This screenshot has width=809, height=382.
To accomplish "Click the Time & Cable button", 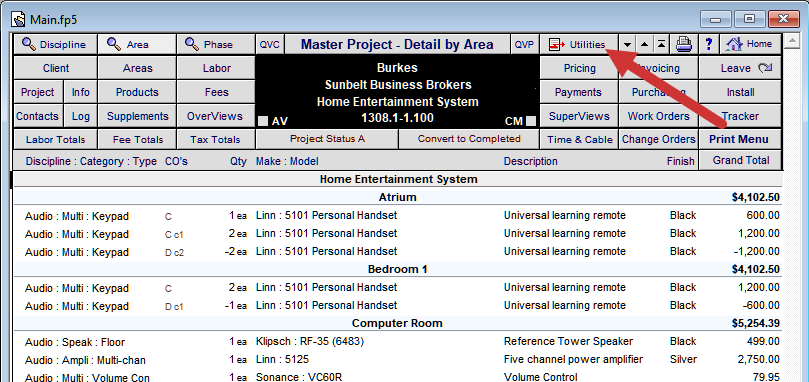I will tap(579, 139).
